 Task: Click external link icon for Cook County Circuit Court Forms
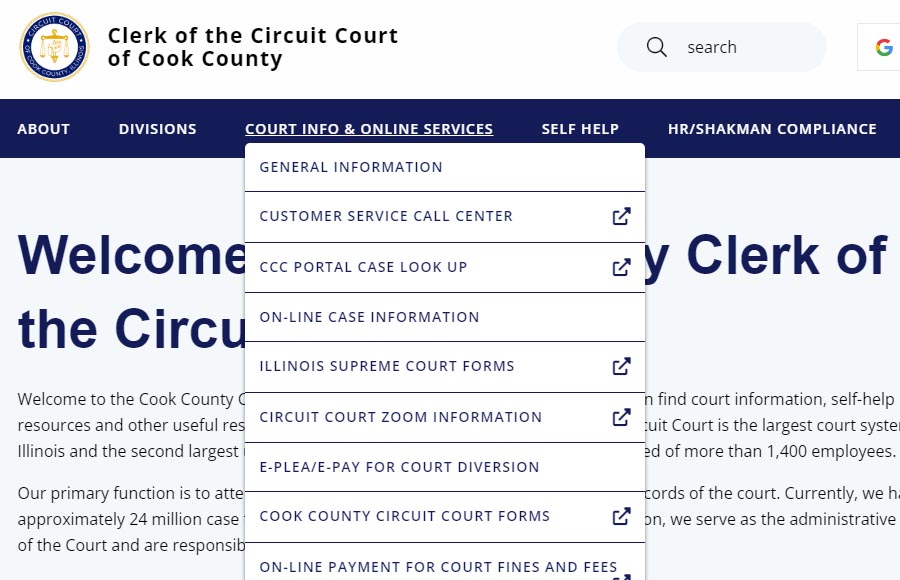pos(622,516)
